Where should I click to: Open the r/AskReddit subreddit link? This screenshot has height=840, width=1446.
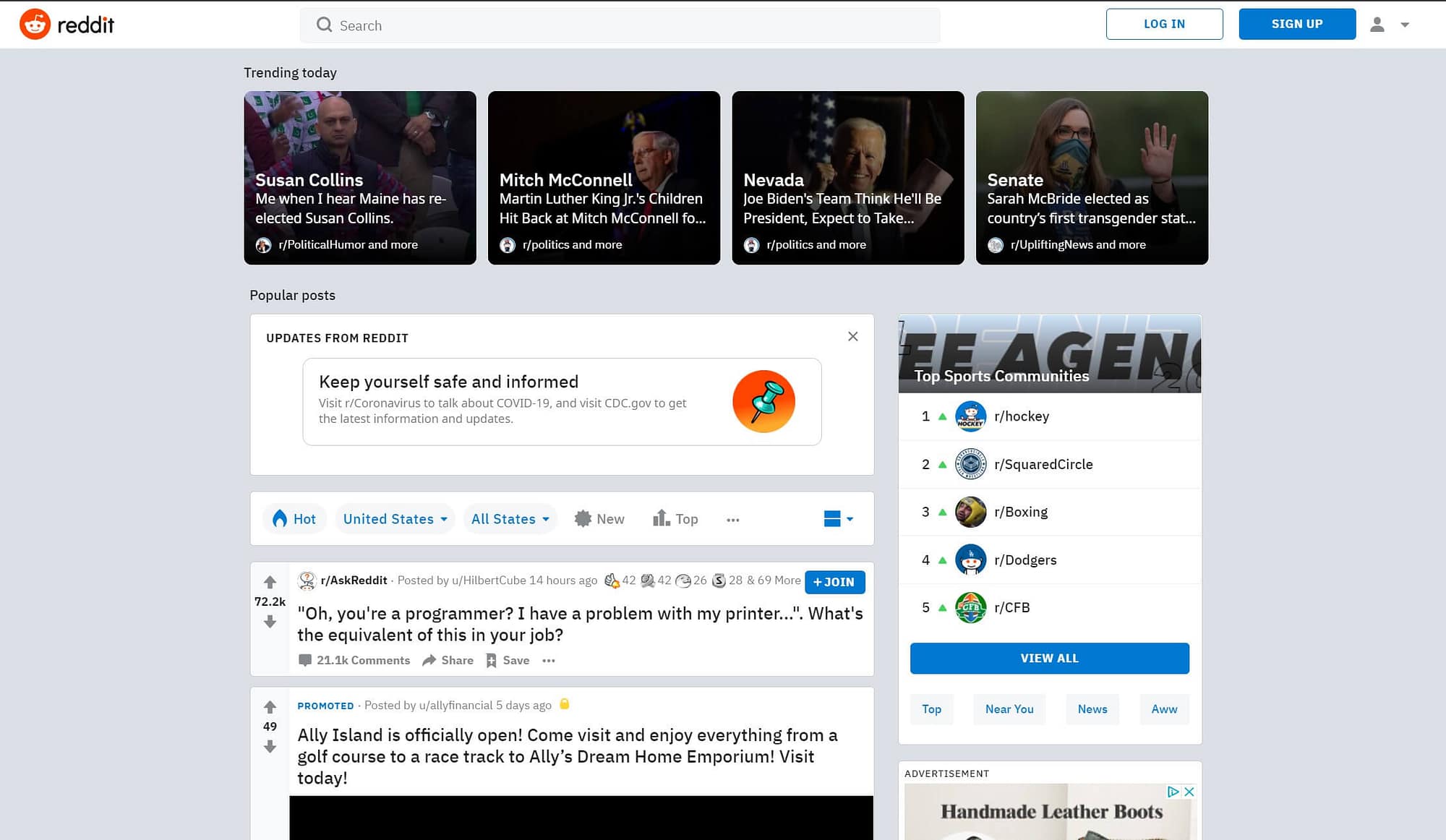[x=354, y=580]
